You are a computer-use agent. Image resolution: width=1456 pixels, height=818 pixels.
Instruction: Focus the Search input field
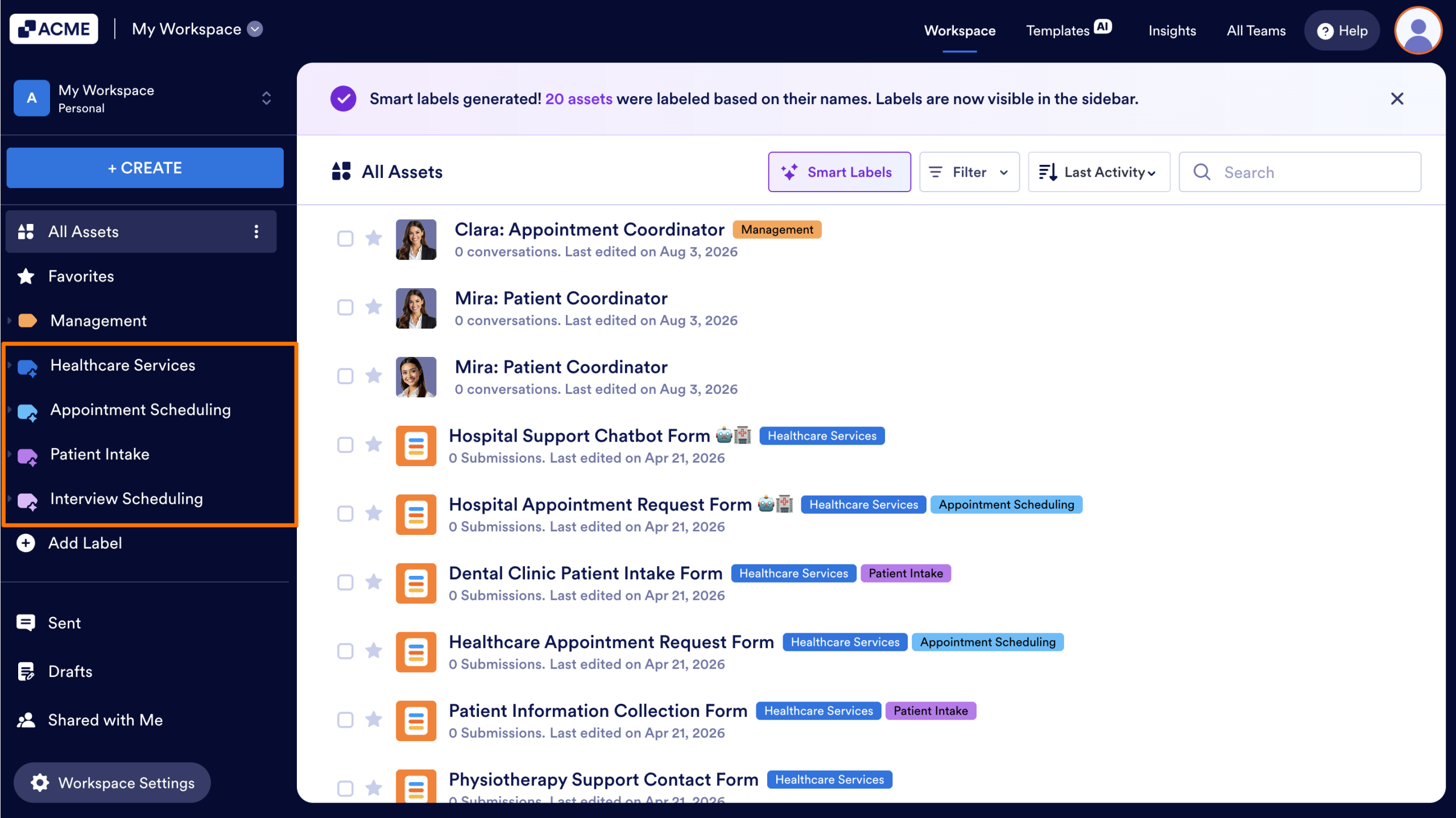[1300, 172]
